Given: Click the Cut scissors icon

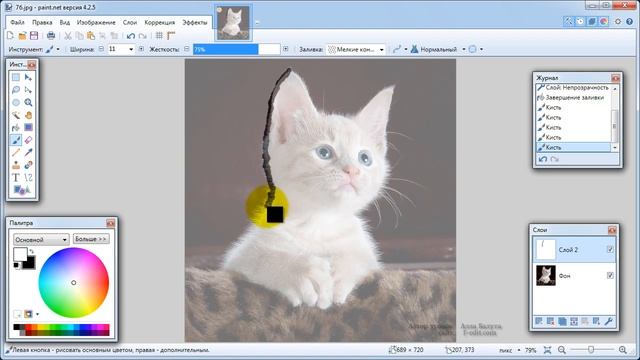Looking at the screenshot, I should 68,36.
